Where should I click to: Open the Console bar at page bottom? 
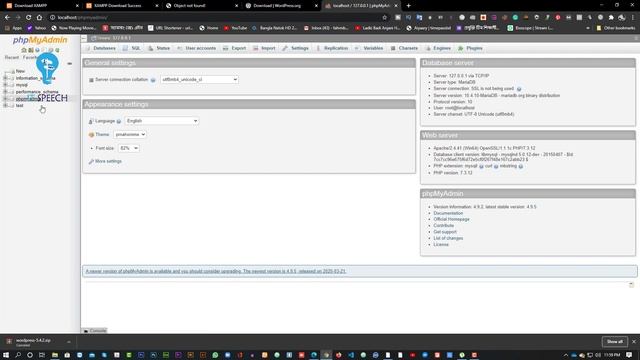95,331
